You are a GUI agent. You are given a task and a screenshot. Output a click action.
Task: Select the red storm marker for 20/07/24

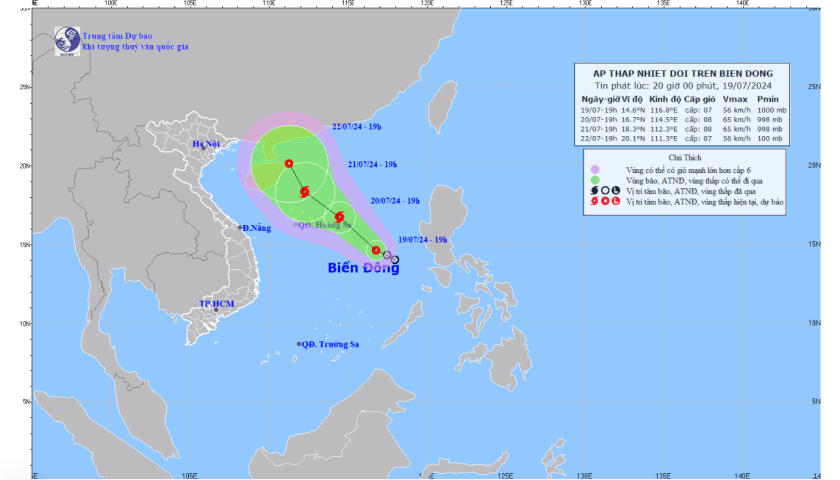(x=339, y=217)
